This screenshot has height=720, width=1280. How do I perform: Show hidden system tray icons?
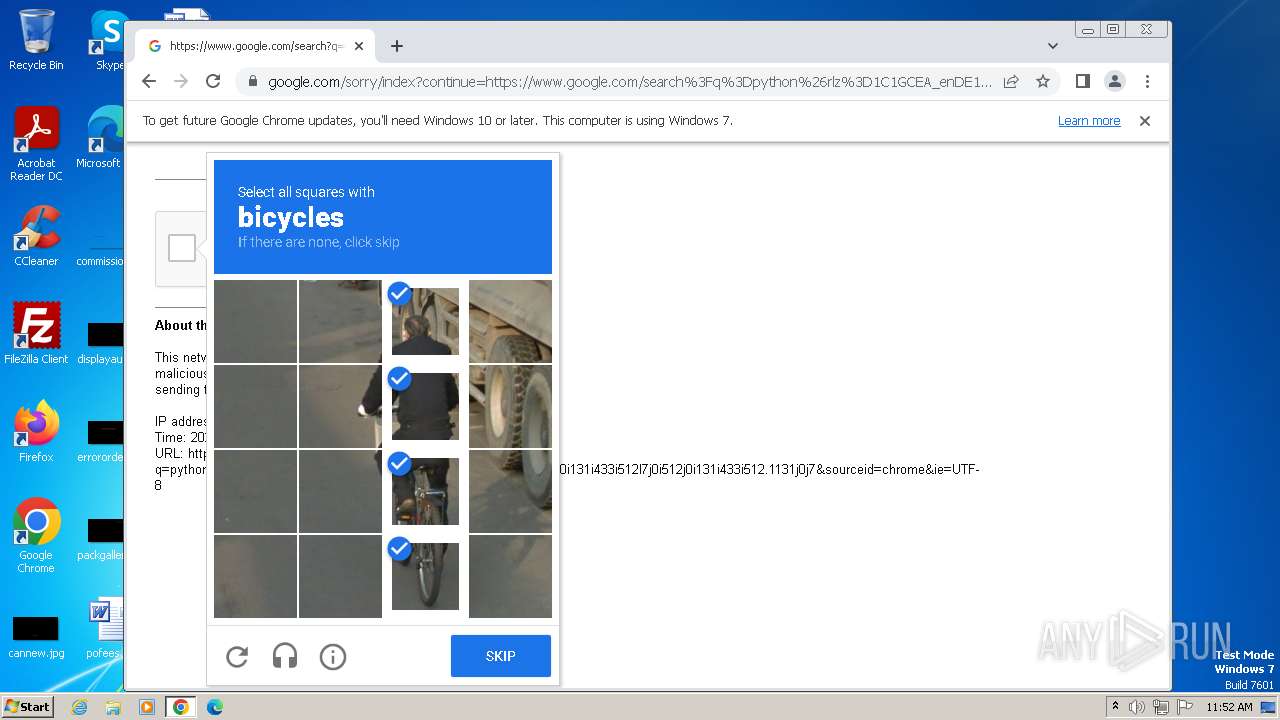[x=1115, y=707]
